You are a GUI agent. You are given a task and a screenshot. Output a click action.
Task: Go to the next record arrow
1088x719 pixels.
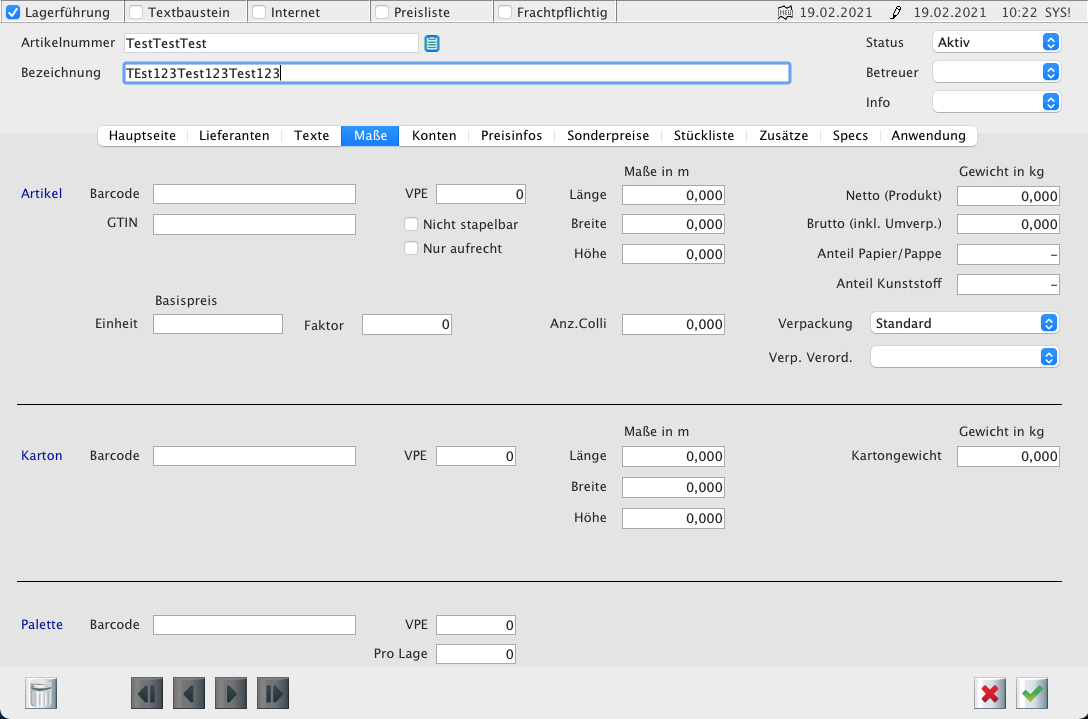click(231, 693)
